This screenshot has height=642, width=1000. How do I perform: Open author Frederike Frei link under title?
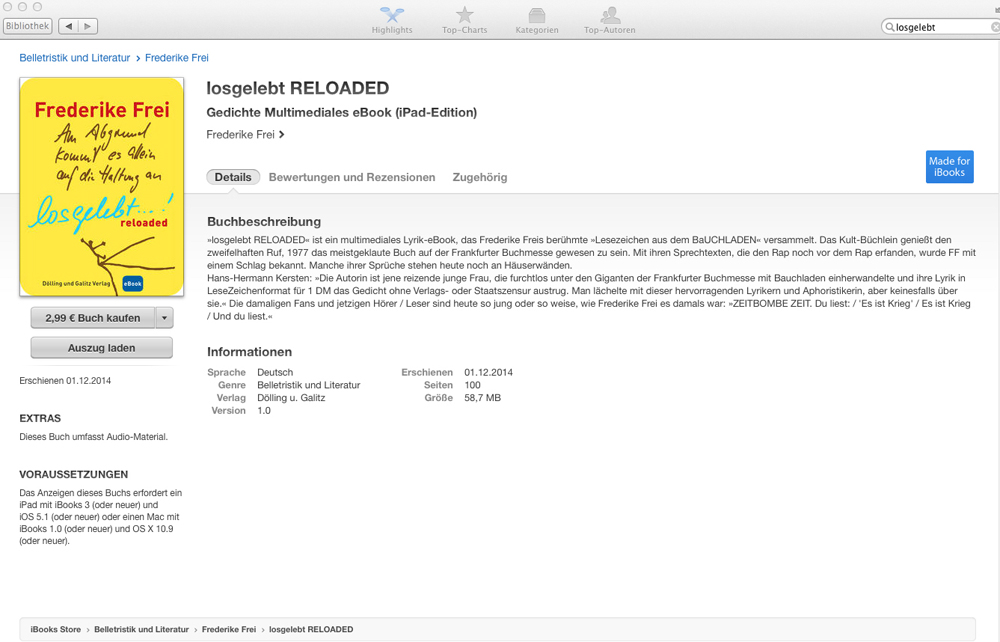pyautogui.click(x=245, y=135)
